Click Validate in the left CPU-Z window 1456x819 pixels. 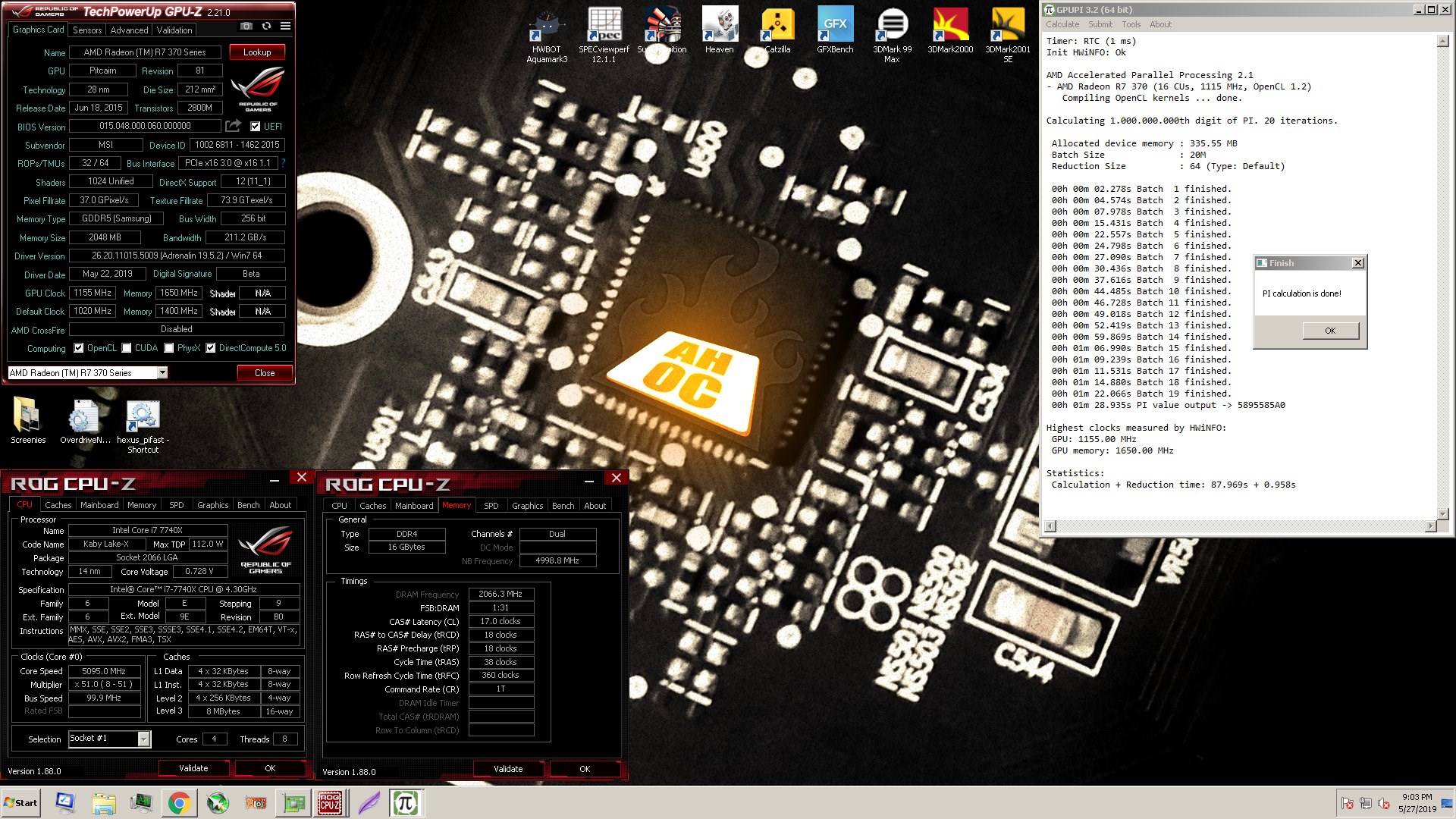(x=193, y=768)
